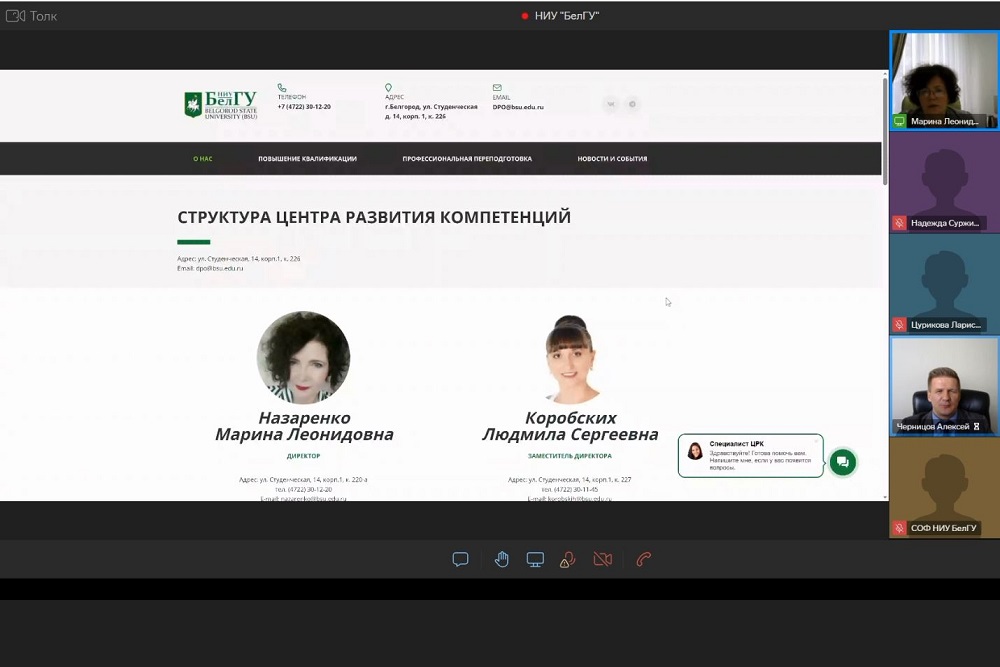Open the О НАС menu item
Image resolution: width=1000 pixels, height=667 pixels.
tap(203, 159)
